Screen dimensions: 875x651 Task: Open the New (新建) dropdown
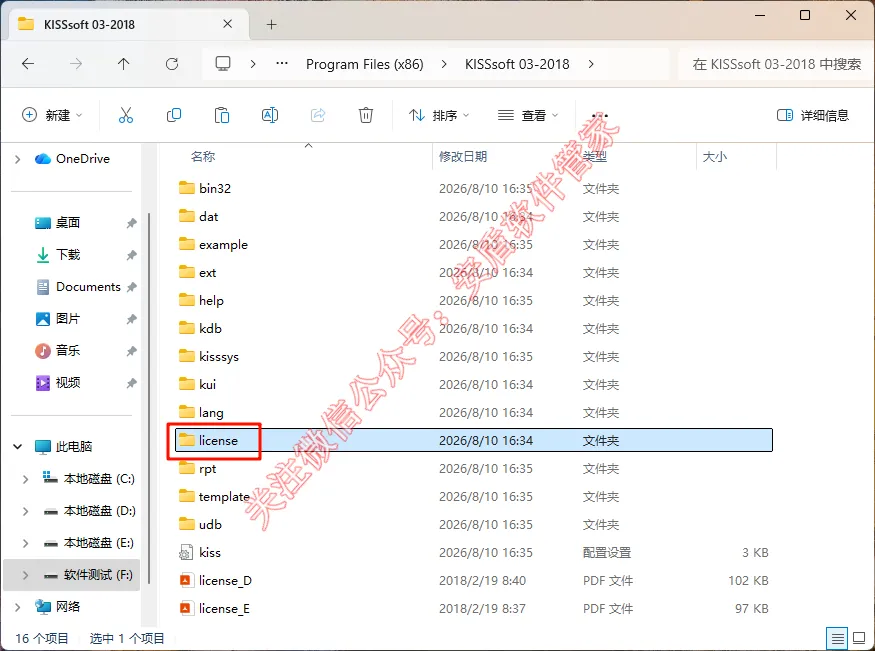tap(52, 115)
